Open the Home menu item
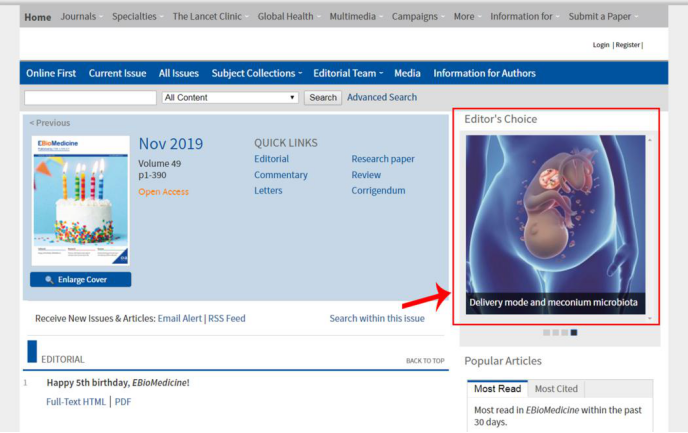This screenshot has height=433, width=688. [x=38, y=17]
